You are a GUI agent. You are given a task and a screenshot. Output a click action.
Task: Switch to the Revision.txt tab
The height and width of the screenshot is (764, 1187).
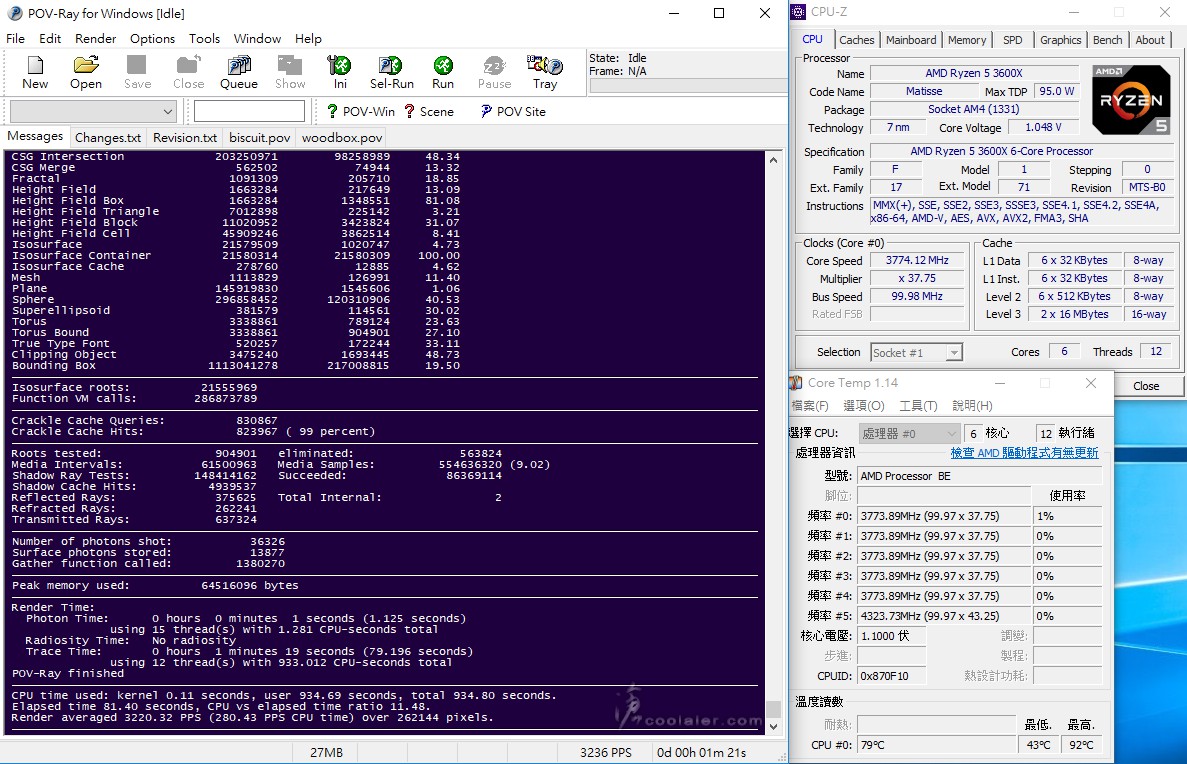(185, 138)
